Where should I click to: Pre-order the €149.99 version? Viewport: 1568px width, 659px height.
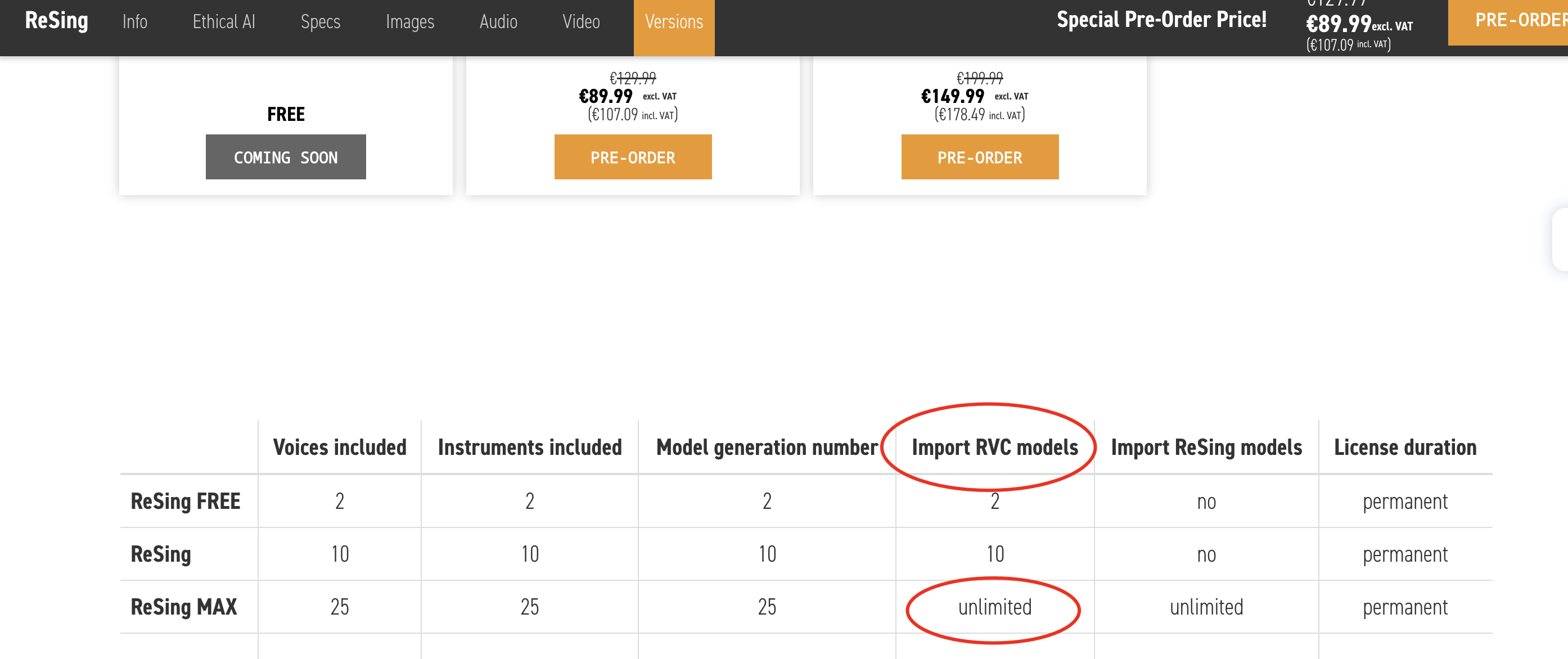979,157
